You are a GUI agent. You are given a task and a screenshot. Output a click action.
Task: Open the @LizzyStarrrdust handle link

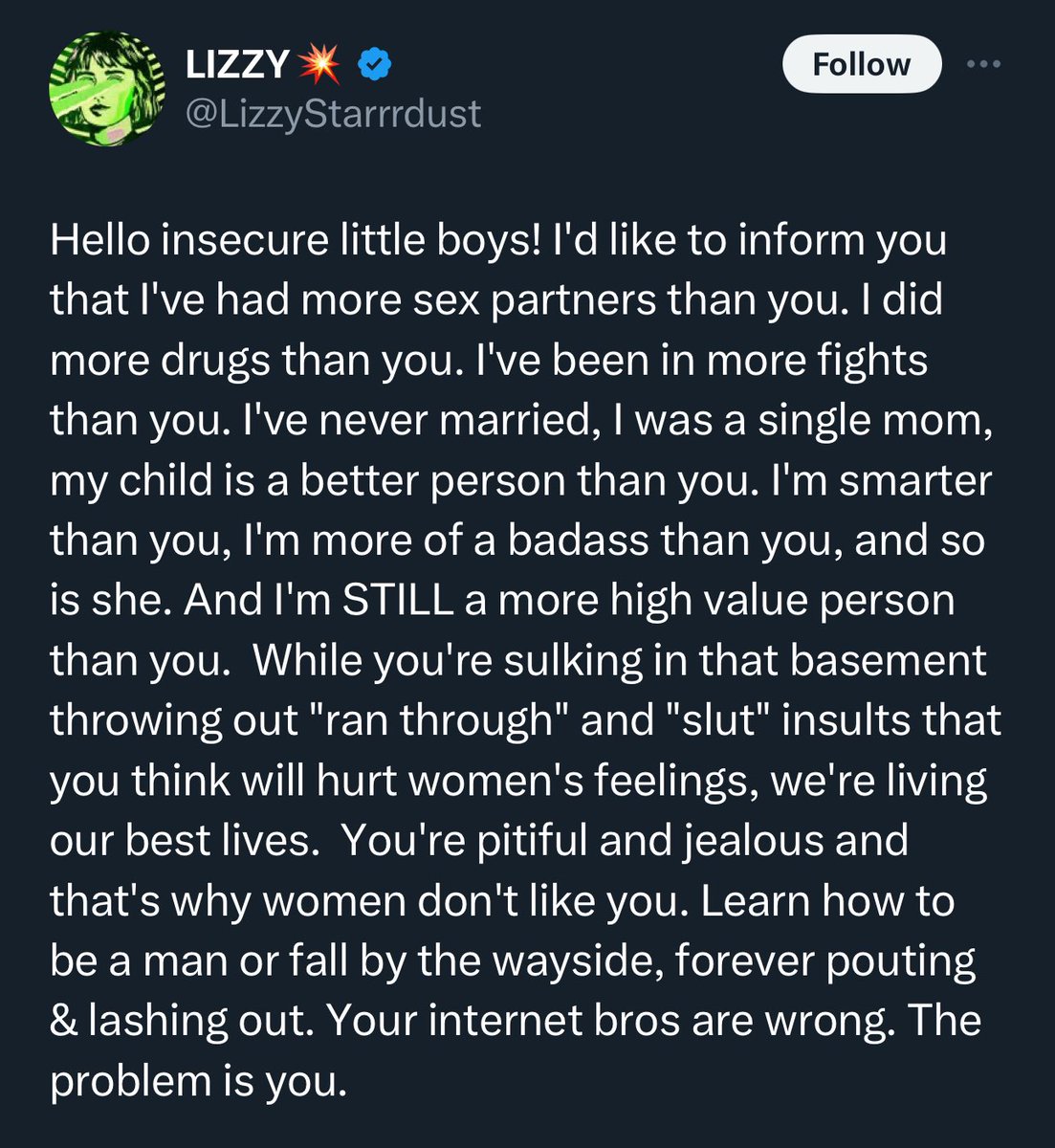tap(332, 114)
